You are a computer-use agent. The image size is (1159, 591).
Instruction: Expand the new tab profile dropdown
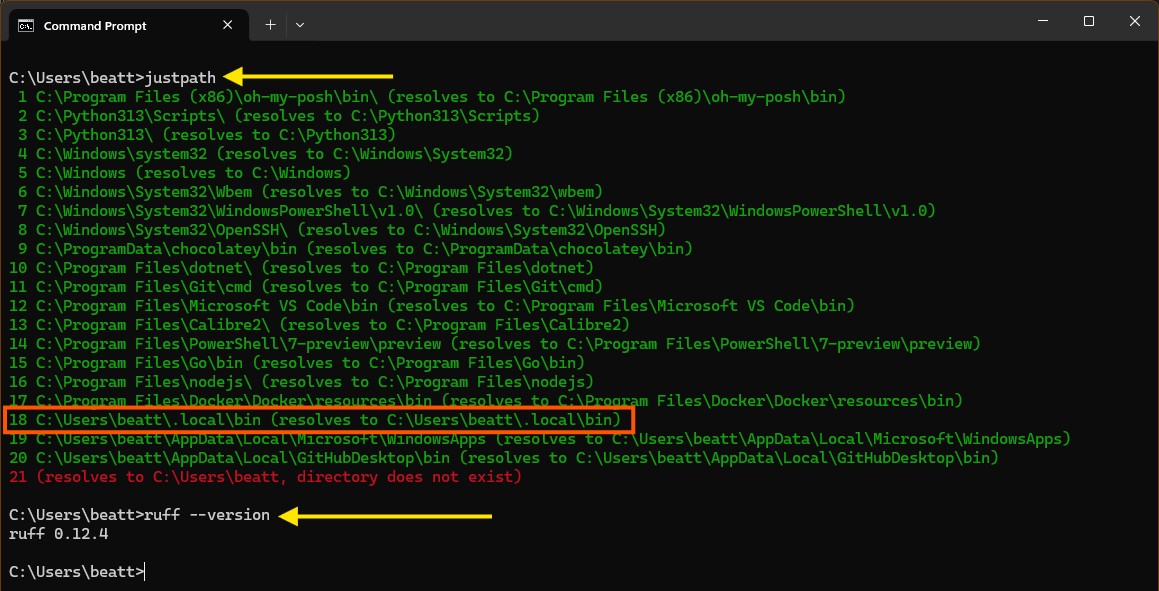click(300, 24)
